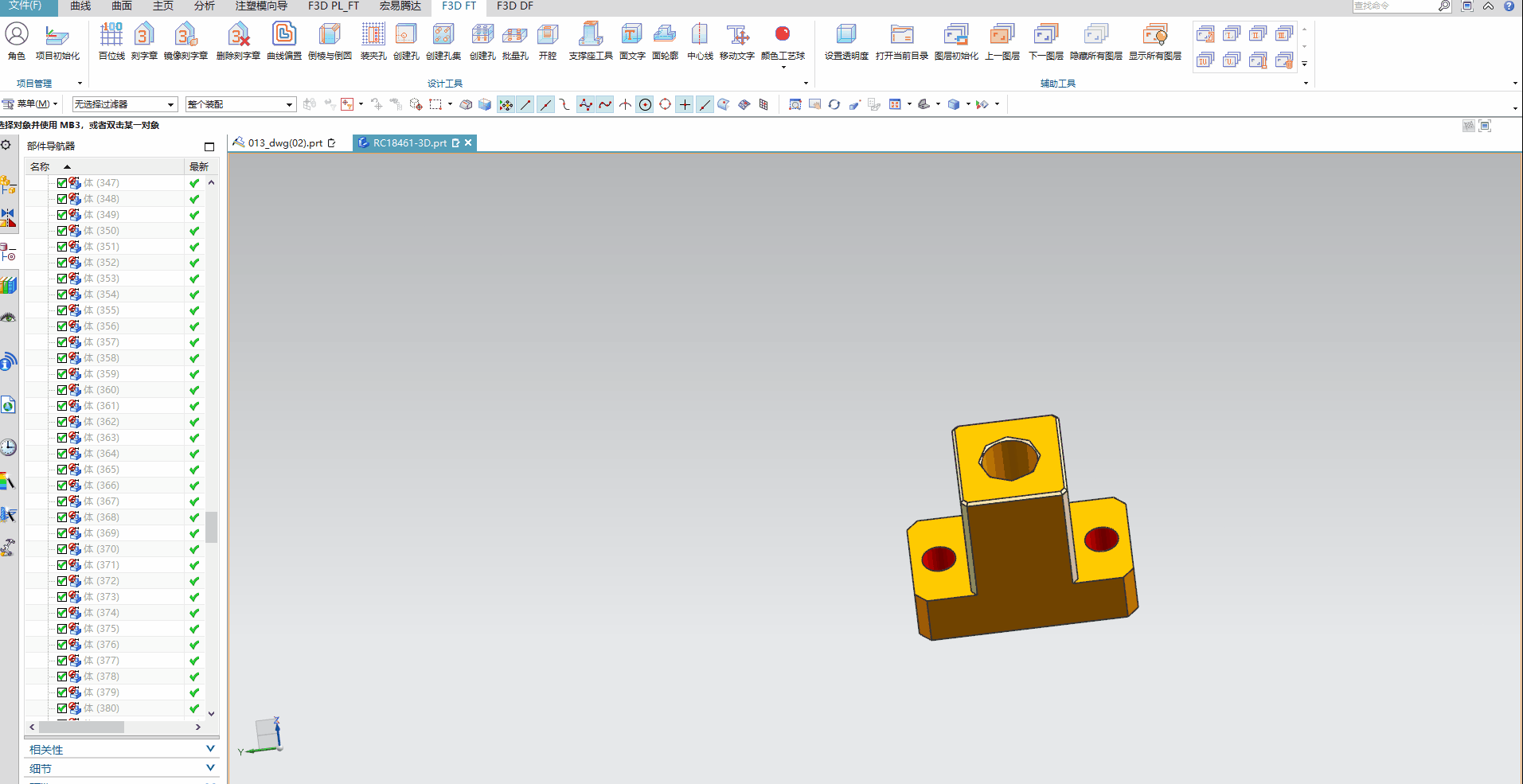1523x784 pixels.
Task: Toggle visibility checkbox of 体 (356)
Action: 62,326
